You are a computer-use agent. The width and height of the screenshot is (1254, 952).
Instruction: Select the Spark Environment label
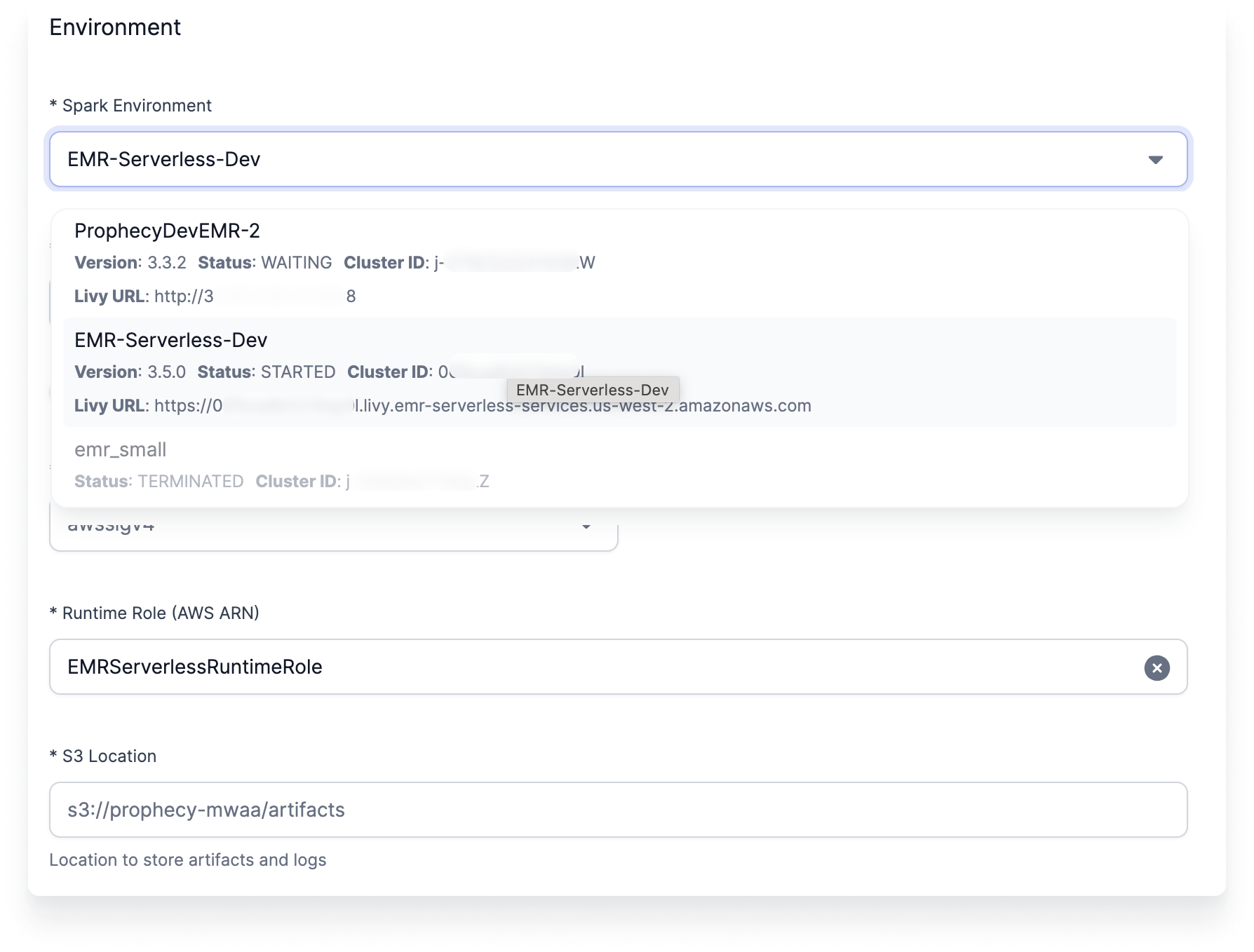click(132, 105)
